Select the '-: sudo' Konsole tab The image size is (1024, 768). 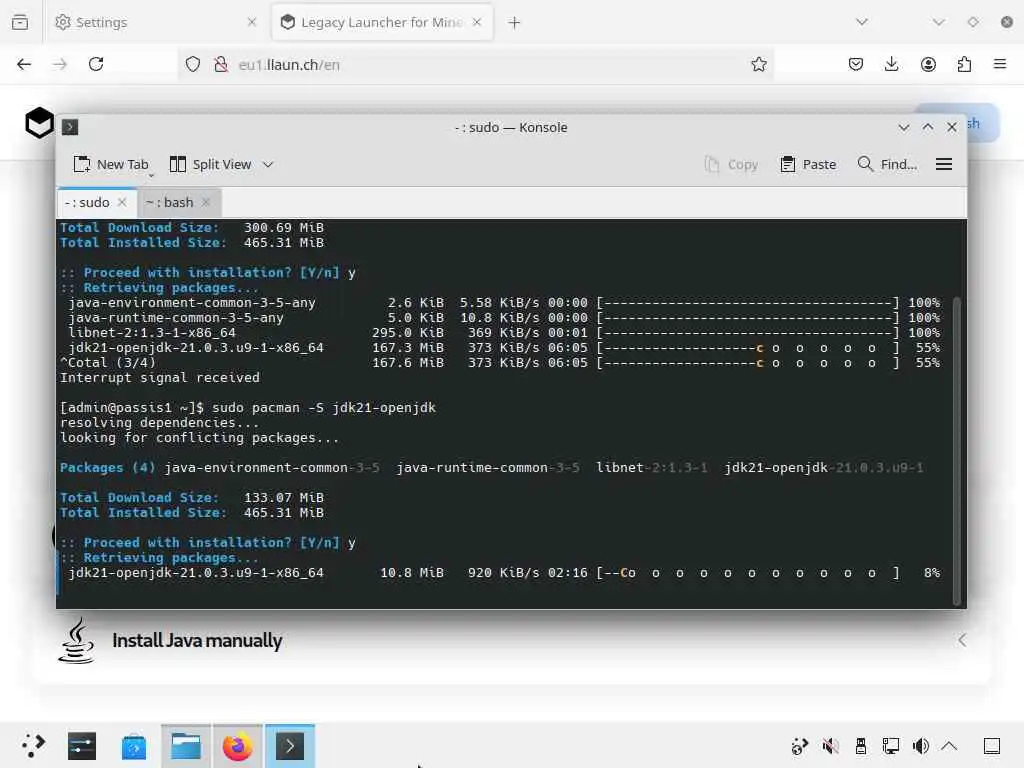[x=96, y=202]
